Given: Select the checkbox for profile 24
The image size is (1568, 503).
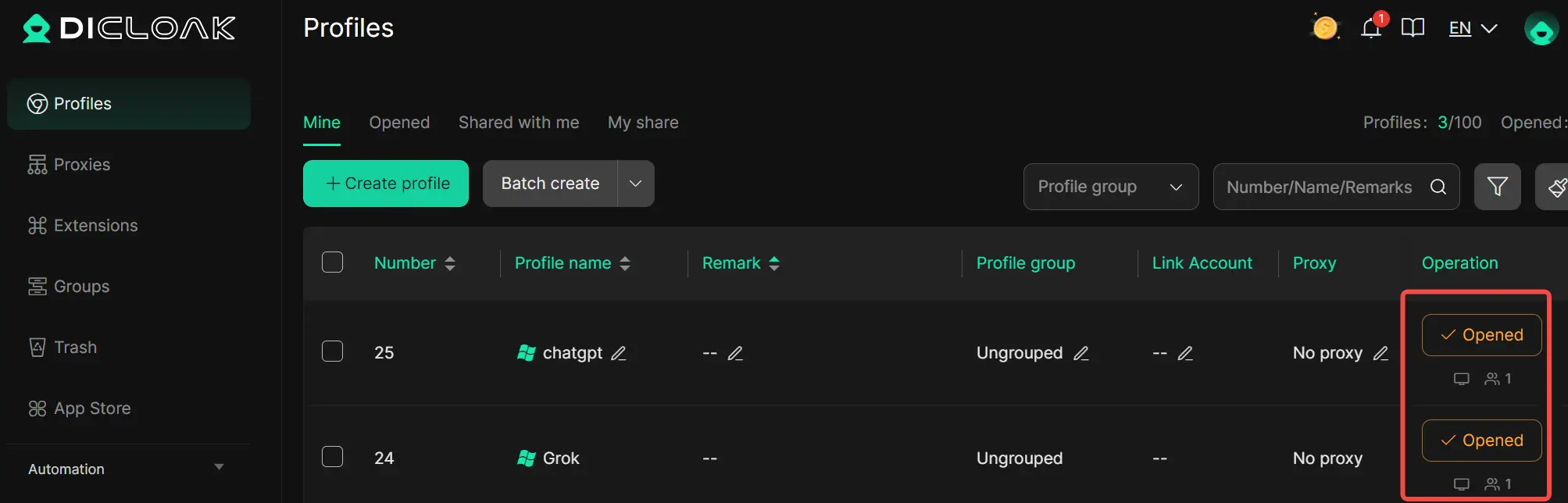Looking at the screenshot, I should [333, 457].
